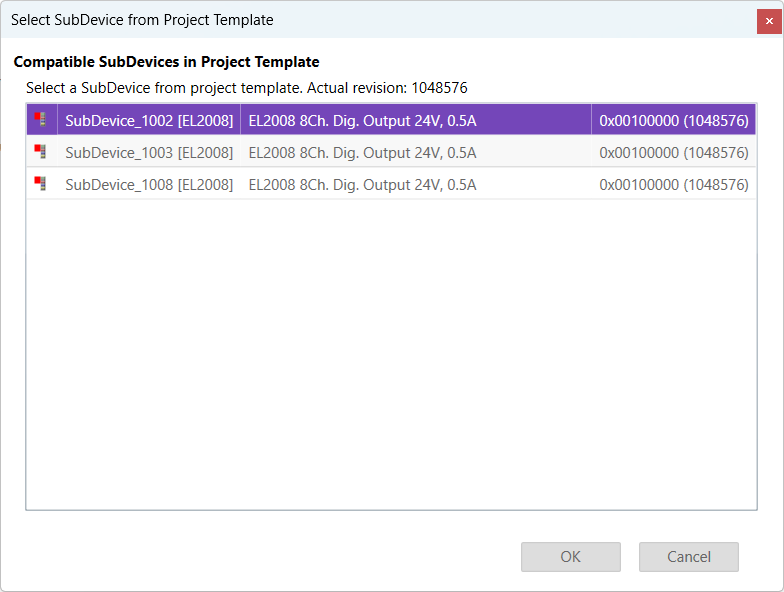This screenshot has height=592, width=784.
Task: Select the SubDevice_1008 [EL2008] name cell
Action: pos(149,184)
